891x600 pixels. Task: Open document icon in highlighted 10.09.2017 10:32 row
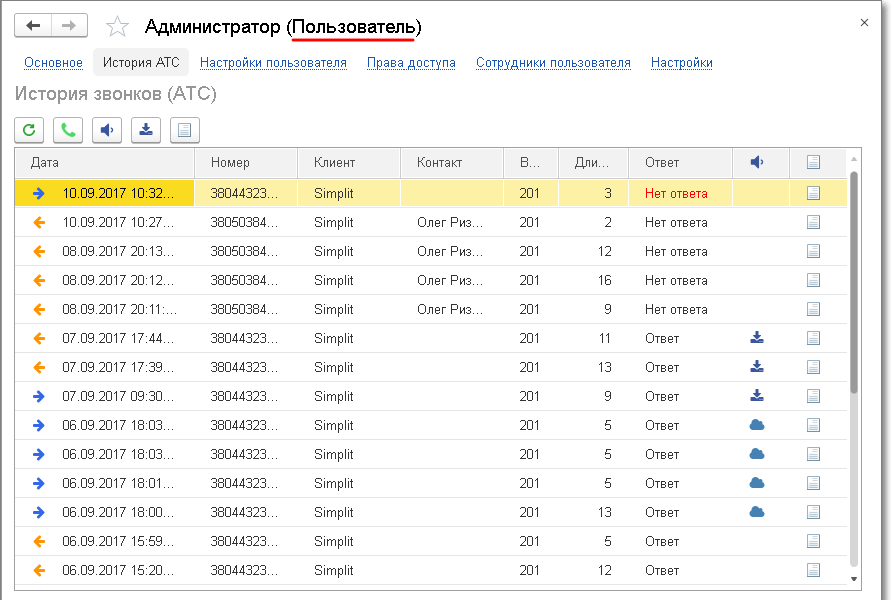coord(813,193)
